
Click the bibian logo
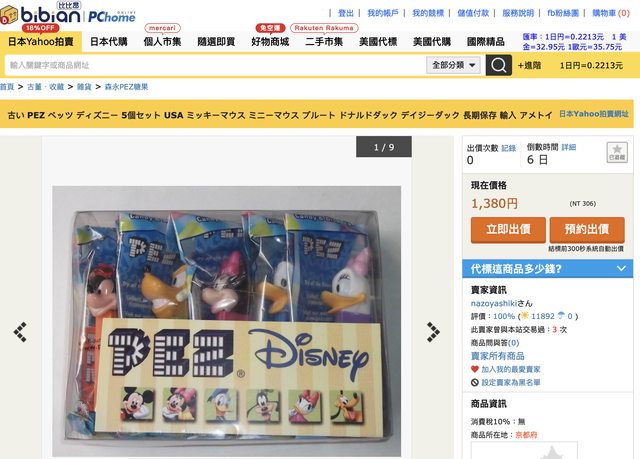(41, 15)
